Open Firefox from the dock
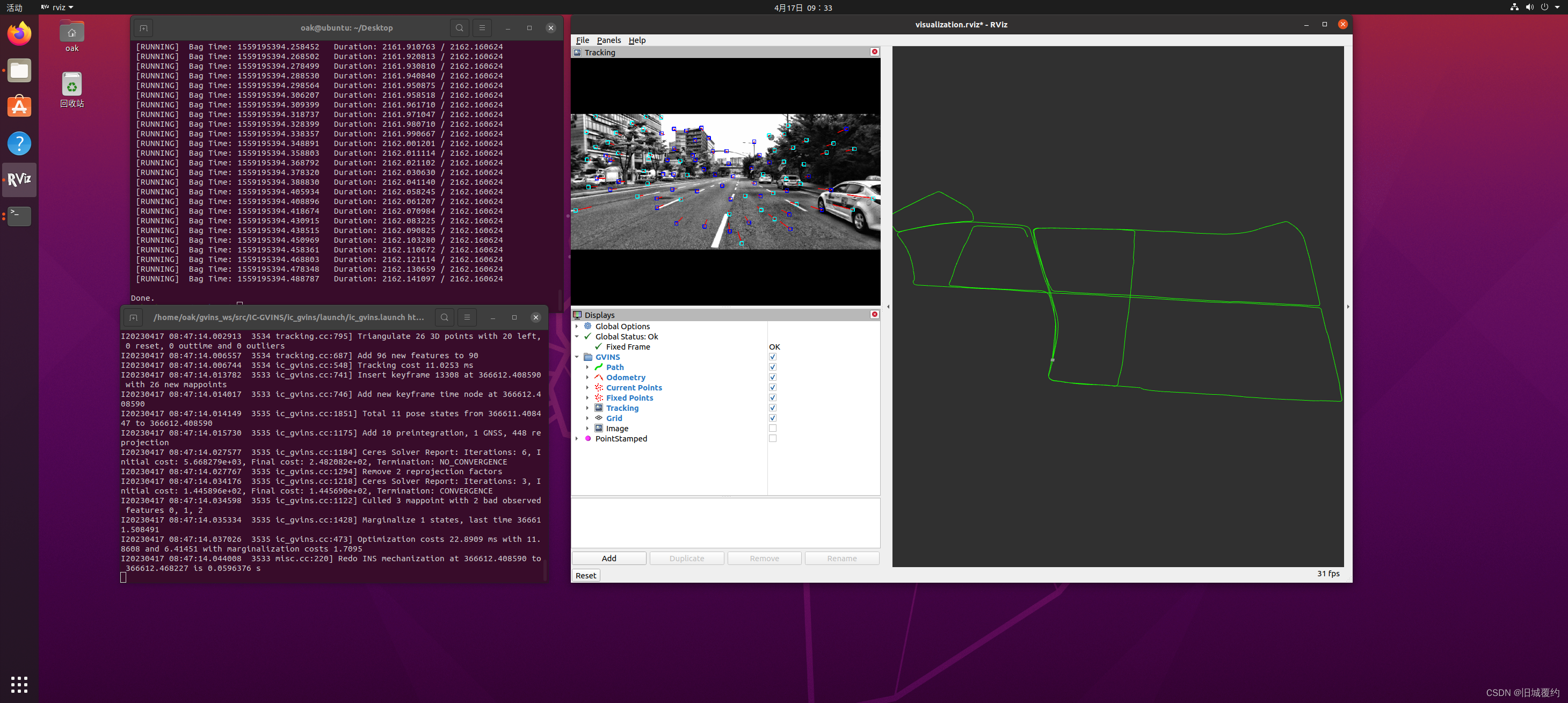The image size is (1568, 703). pos(19,33)
